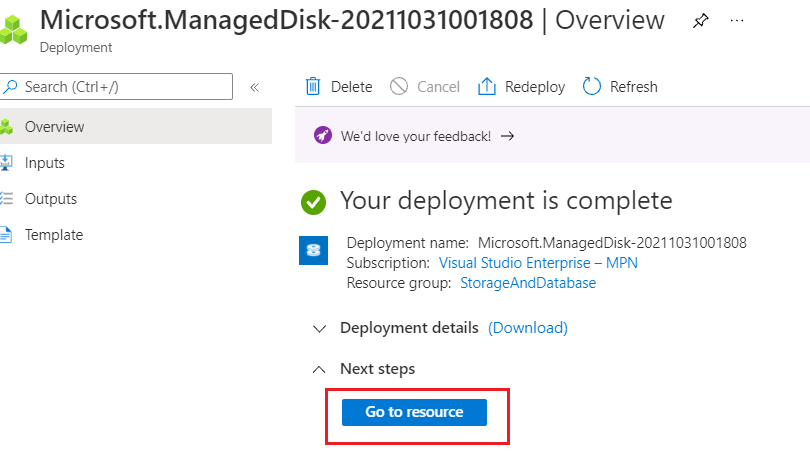Focus the Search (Ctrl+/) input field
This screenshot has width=810, height=458.
click(117, 86)
